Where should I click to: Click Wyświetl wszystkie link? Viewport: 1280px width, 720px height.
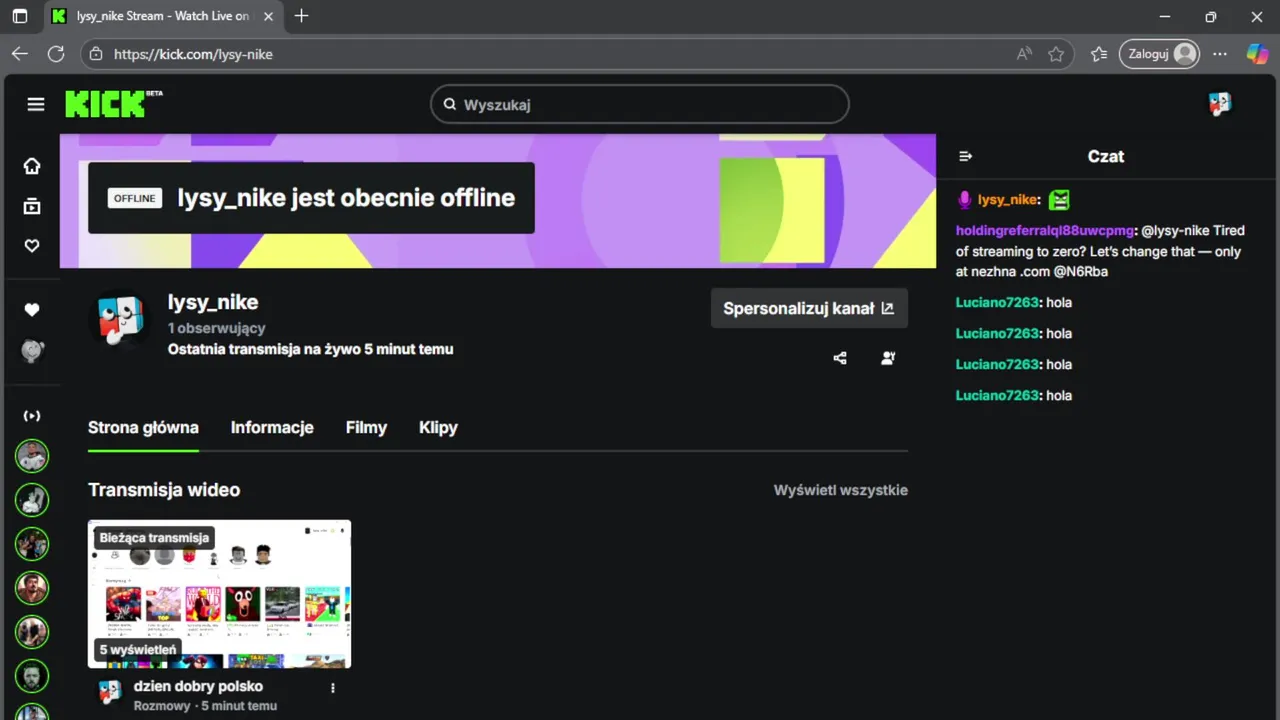tap(841, 490)
